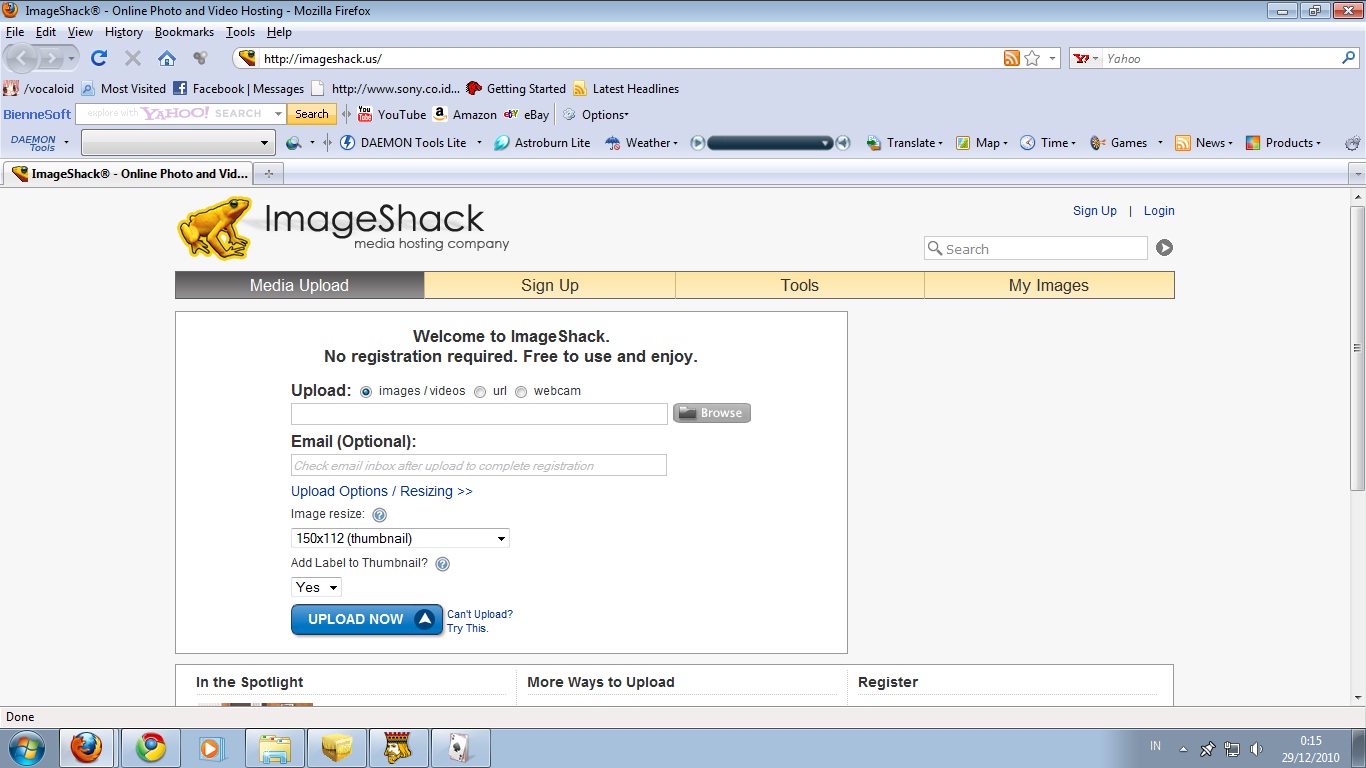The image size is (1366, 768).
Task: Click the toolbar radio player play button
Action: coord(698,143)
